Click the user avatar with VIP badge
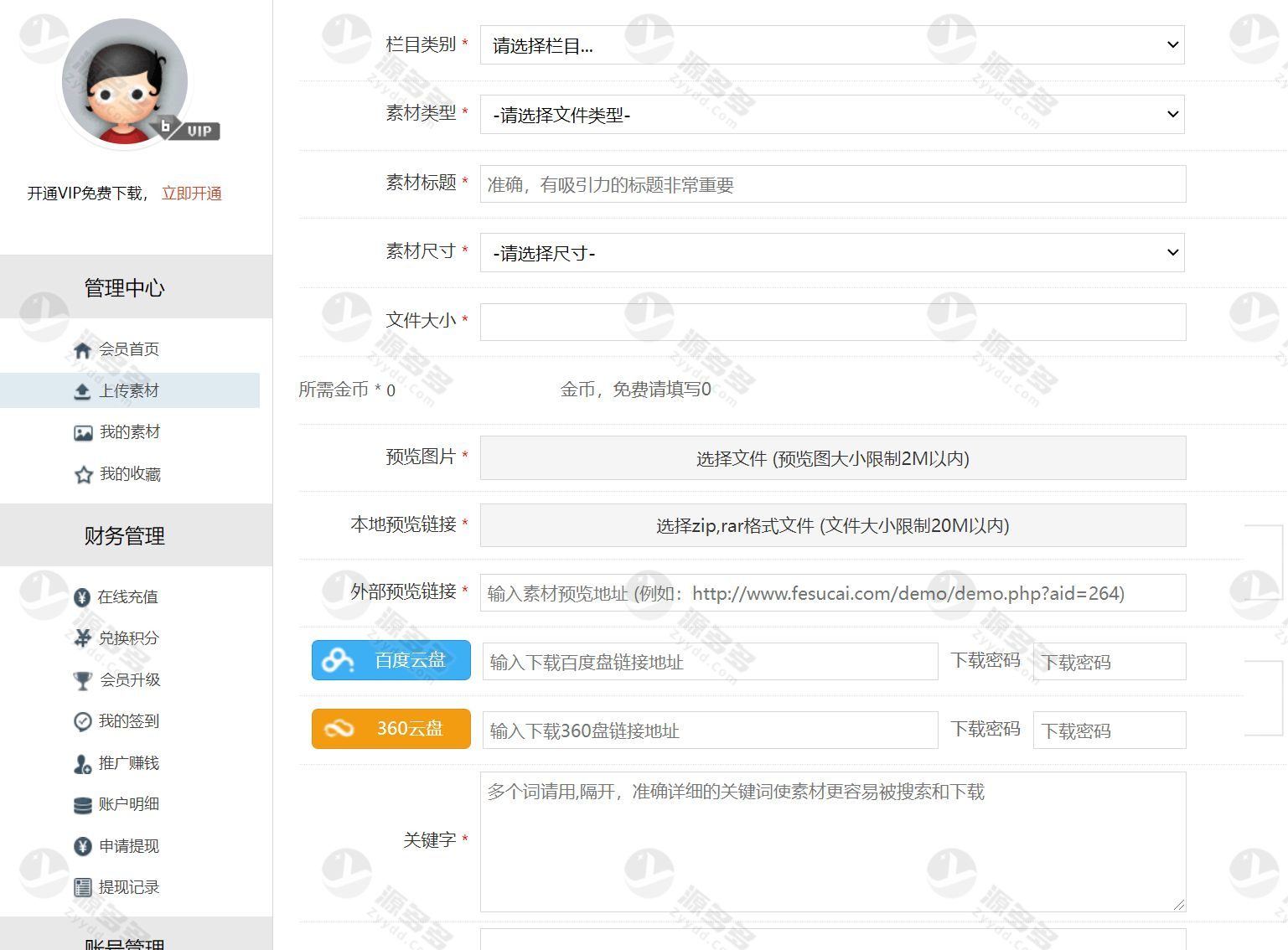1288x950 pixels. coord(126,84)
